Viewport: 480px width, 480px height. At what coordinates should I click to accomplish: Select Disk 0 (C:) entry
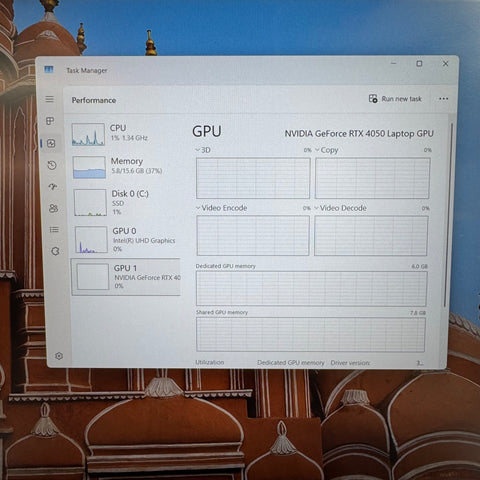click(126, 202)
